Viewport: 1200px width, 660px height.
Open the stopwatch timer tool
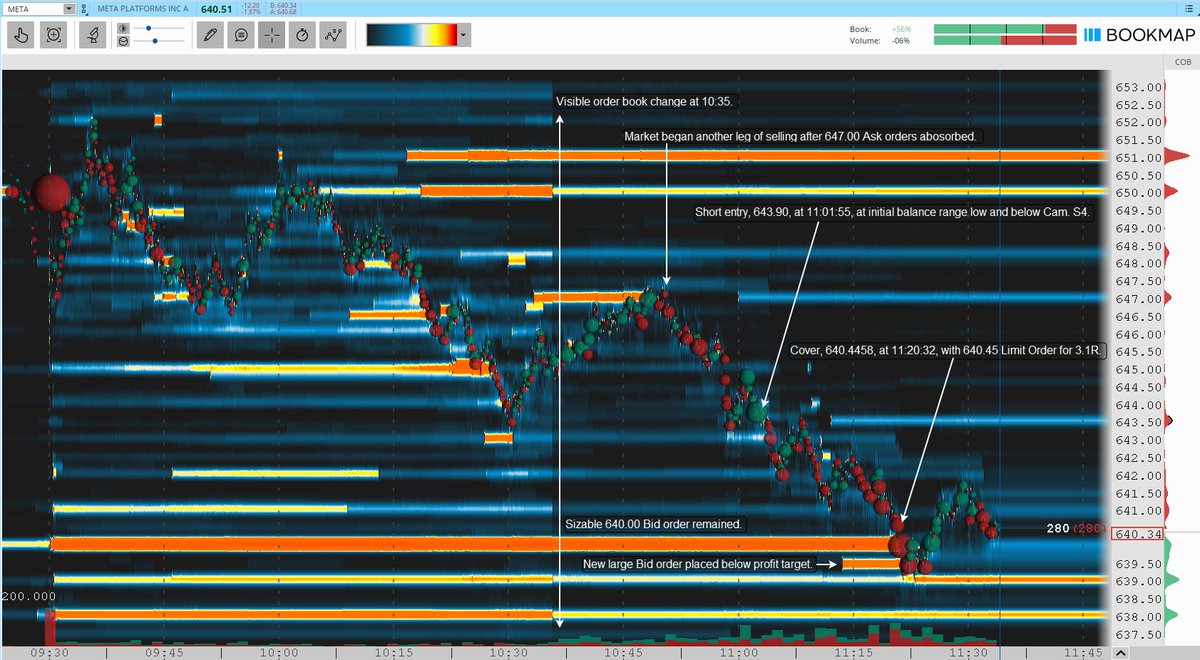(303, 35)
